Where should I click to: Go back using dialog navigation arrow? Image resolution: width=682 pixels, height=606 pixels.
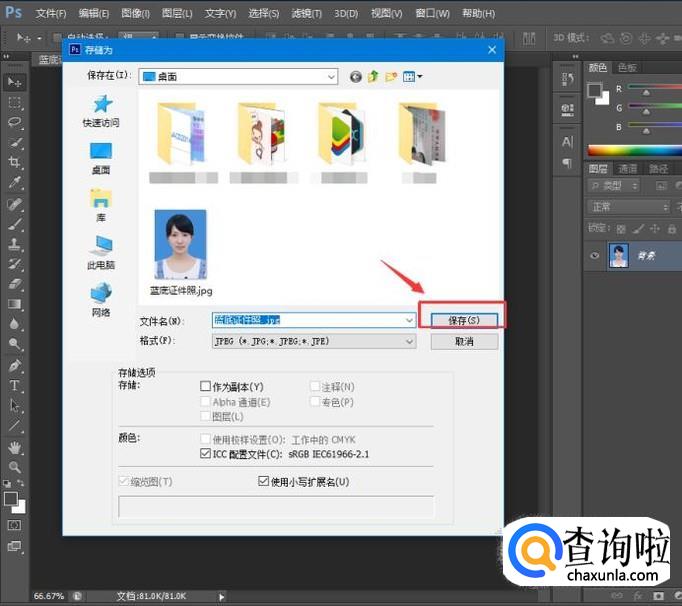[x=355, y=76]
